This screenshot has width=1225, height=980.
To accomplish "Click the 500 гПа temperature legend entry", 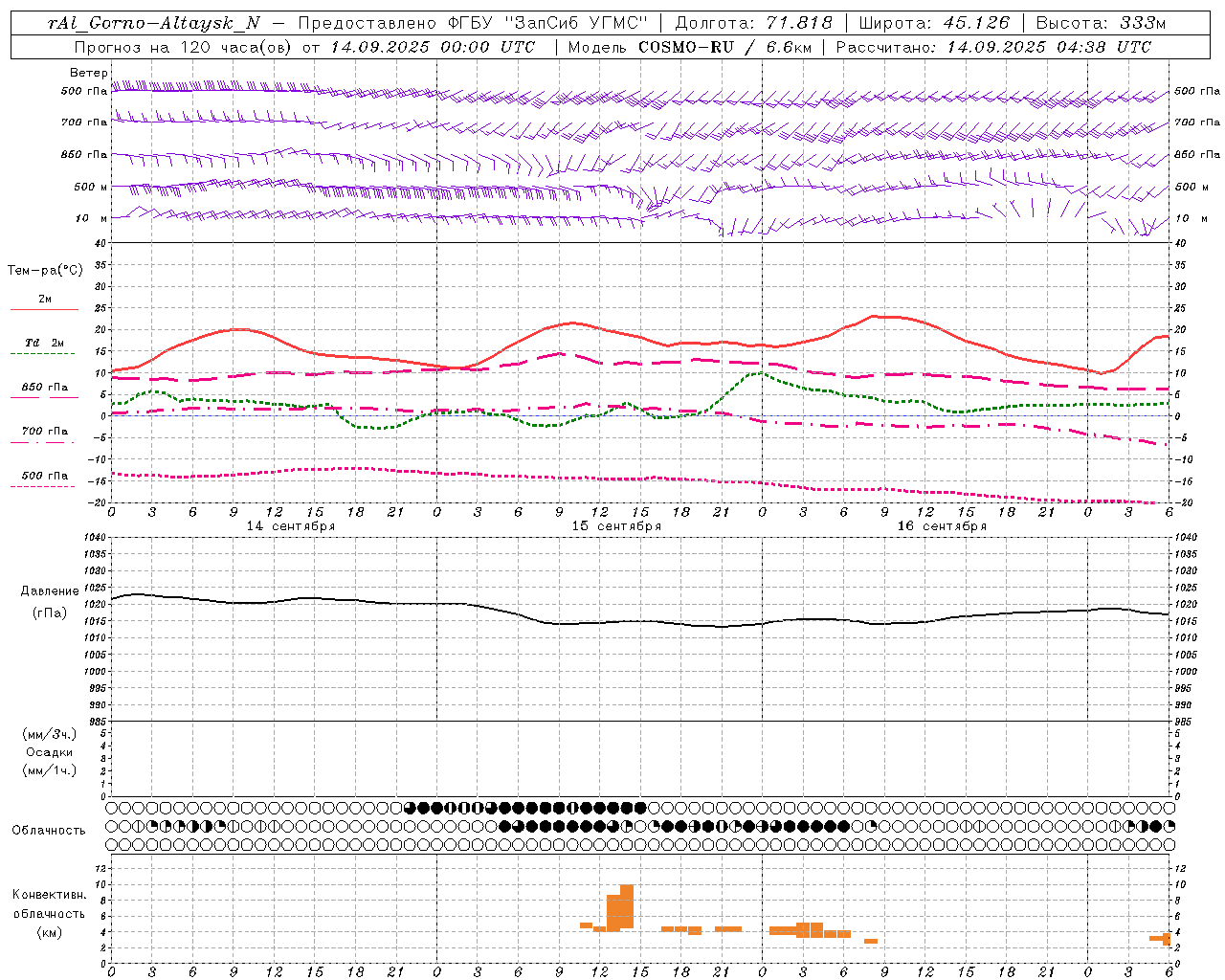I will (x=45, y=476).
